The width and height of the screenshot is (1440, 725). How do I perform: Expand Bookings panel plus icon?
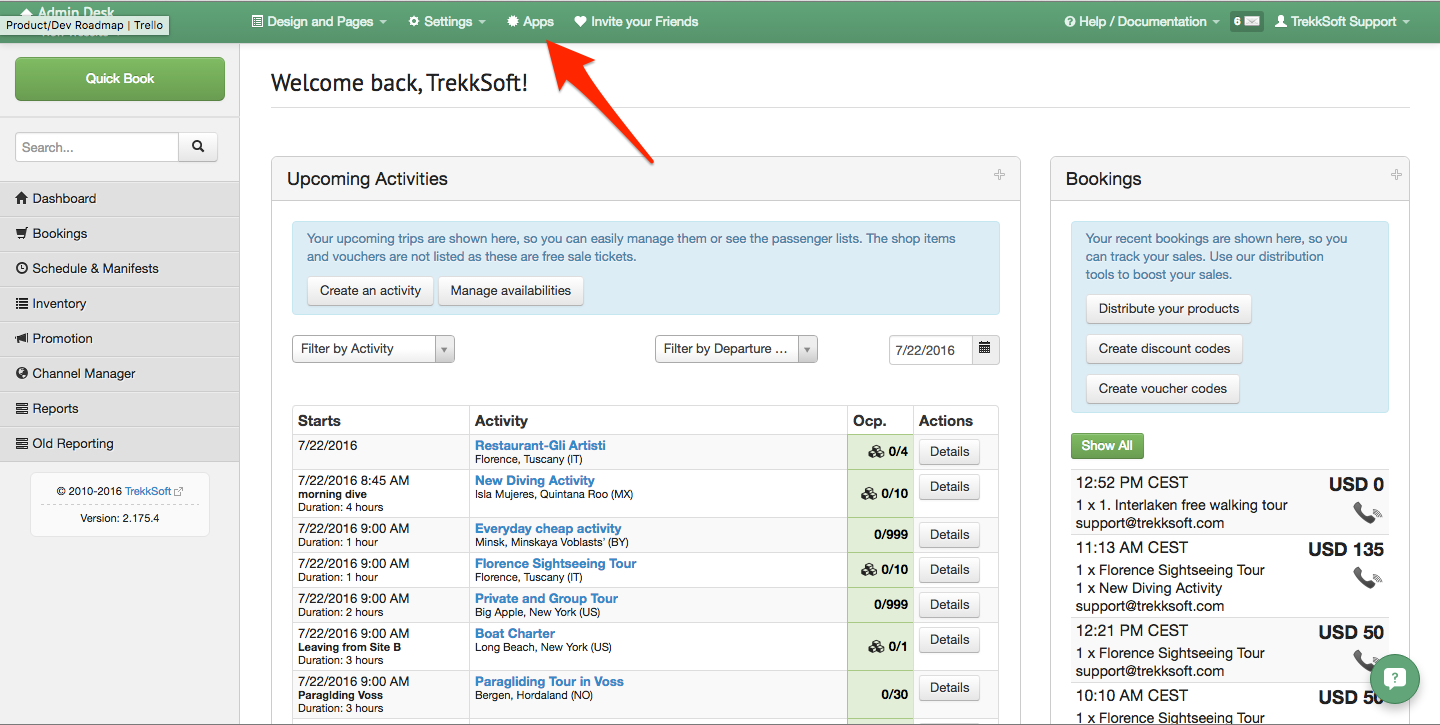click(1396, 175)
